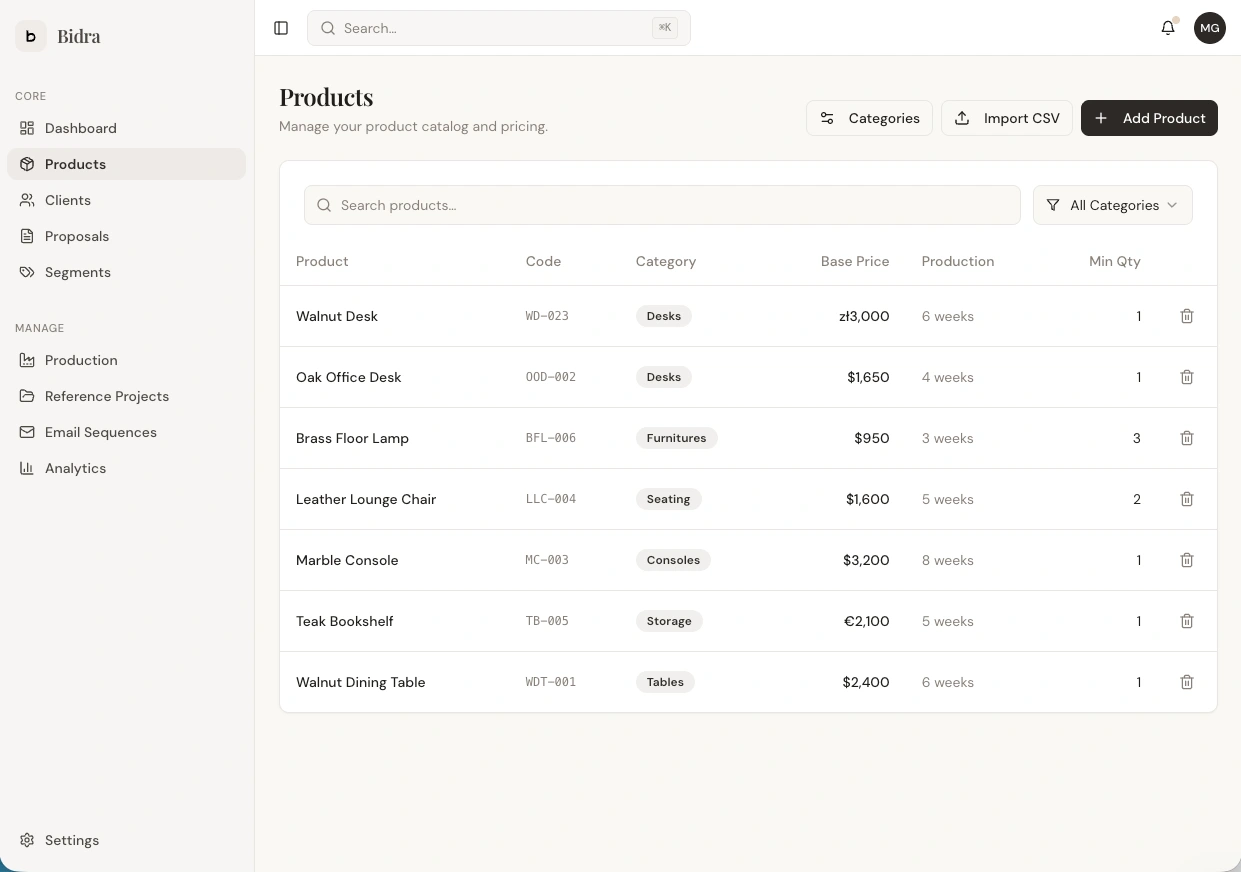Navigate to Email Sequences
The image size is (1241, 872).
click(x=100, y=432)
